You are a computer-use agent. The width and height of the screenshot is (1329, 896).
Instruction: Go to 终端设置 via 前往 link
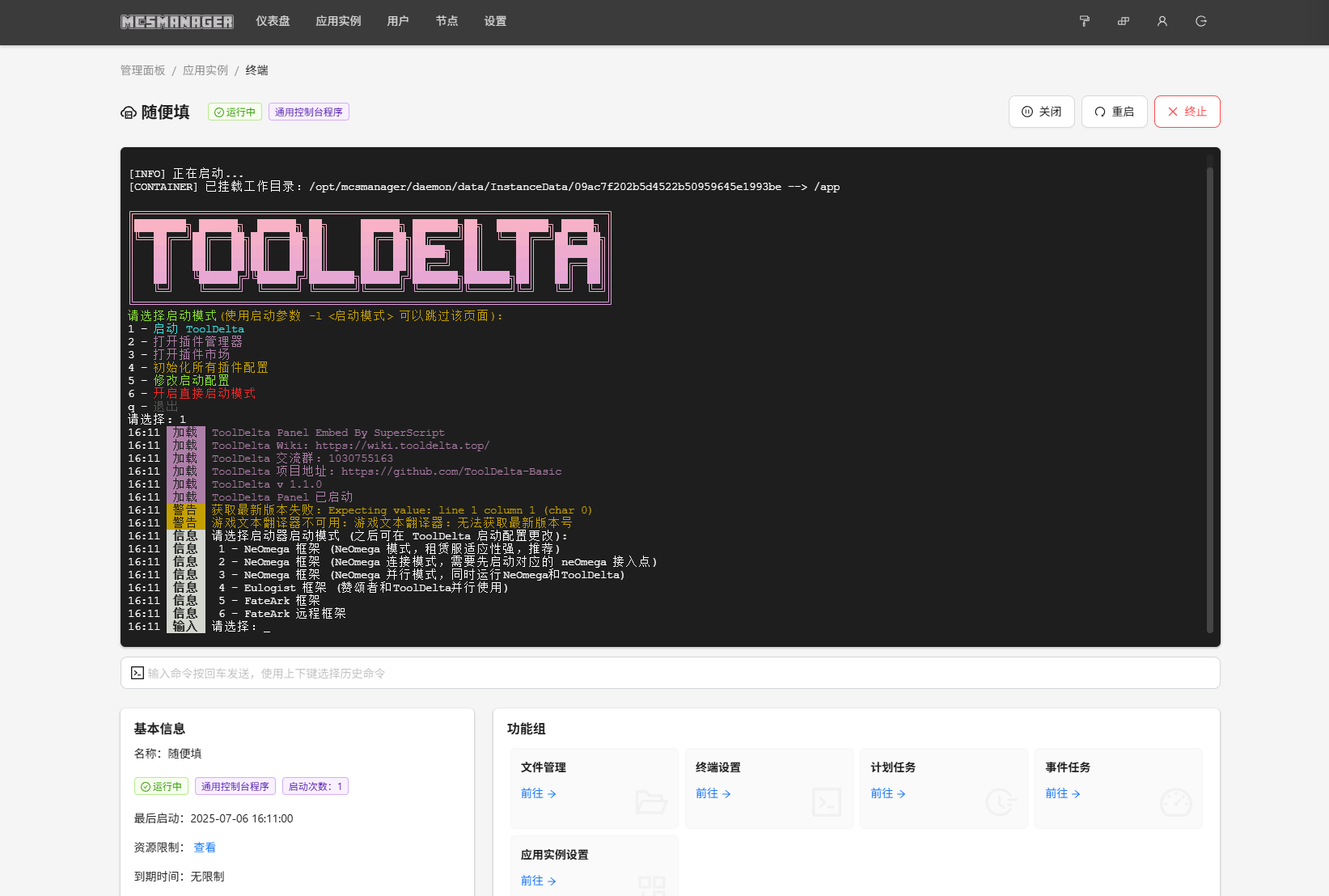tap(713, 793)
